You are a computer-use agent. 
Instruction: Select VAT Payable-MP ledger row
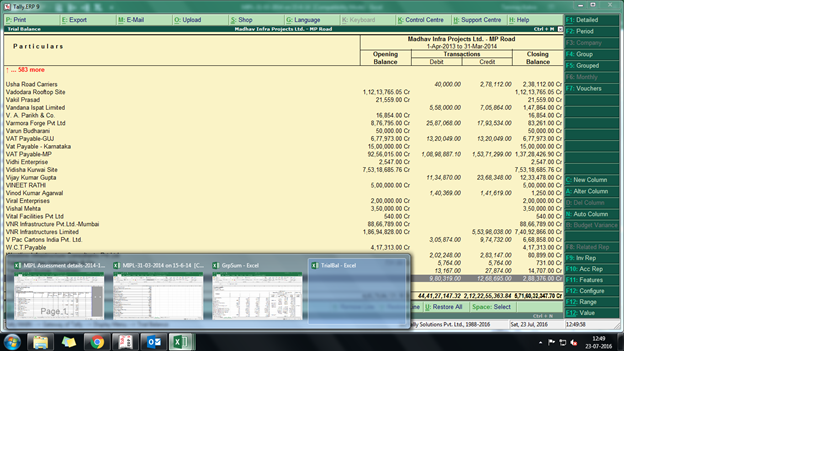284,155
